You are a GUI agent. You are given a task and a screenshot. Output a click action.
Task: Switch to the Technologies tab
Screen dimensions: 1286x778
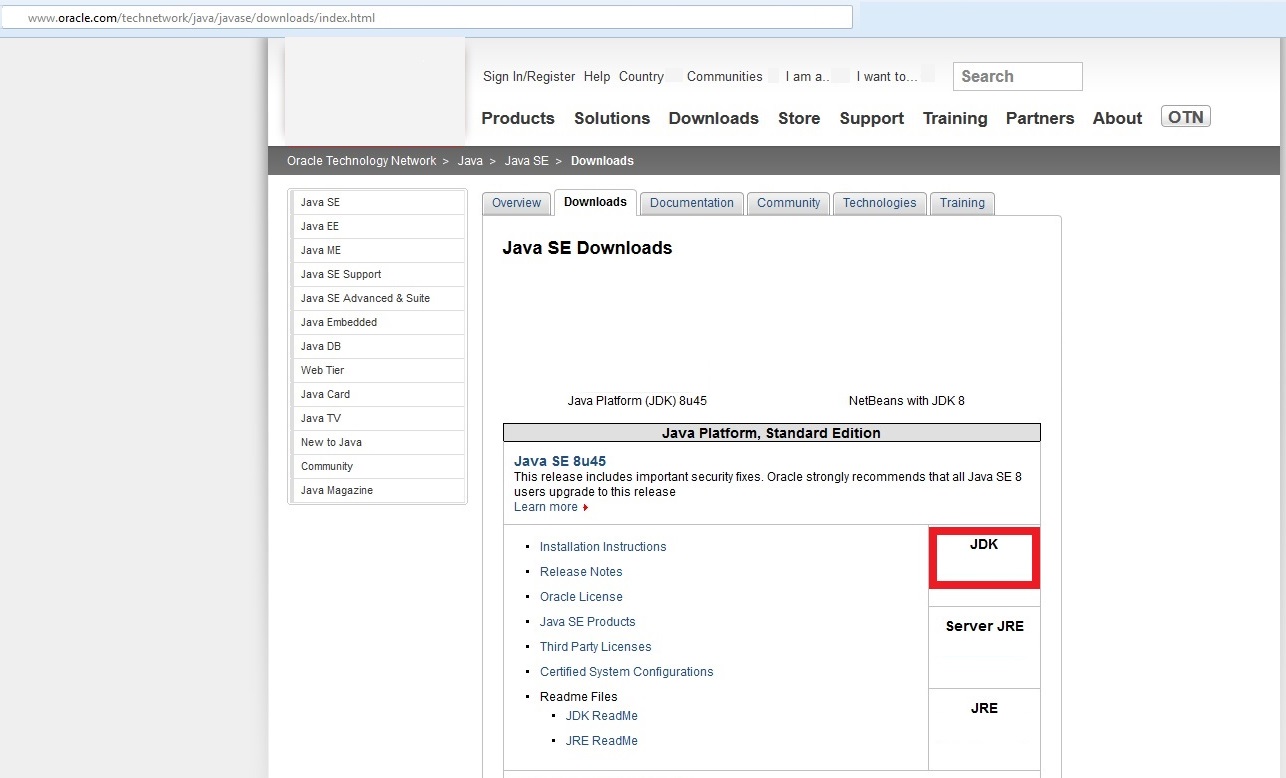pyautogui.click(x=879, y=203)
